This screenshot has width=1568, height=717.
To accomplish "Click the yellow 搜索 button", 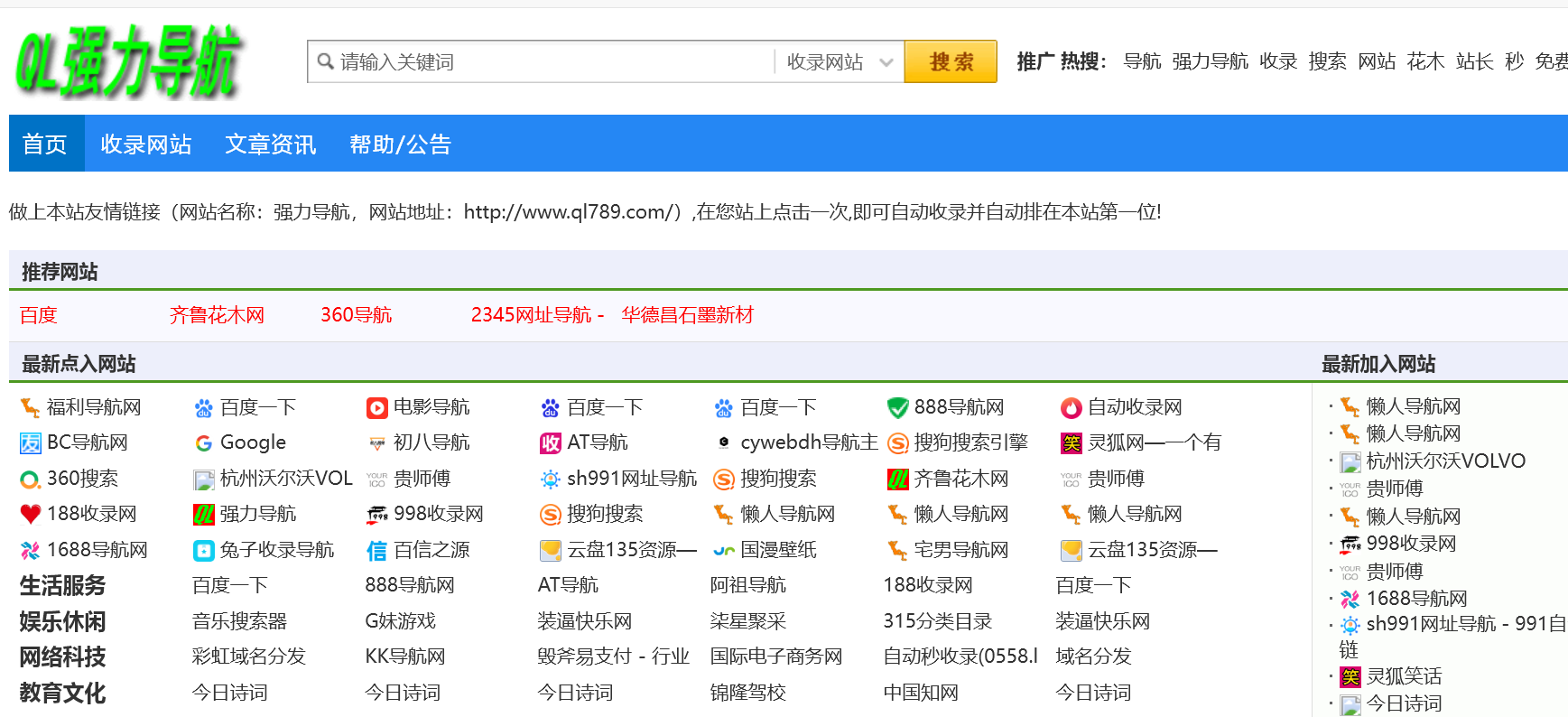I will (x=951, y=61).
